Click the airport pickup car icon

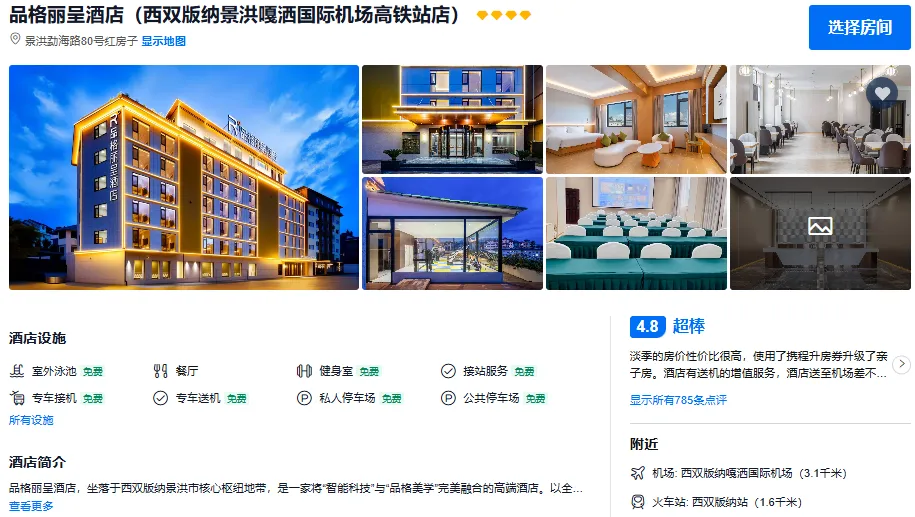point(17,398)
